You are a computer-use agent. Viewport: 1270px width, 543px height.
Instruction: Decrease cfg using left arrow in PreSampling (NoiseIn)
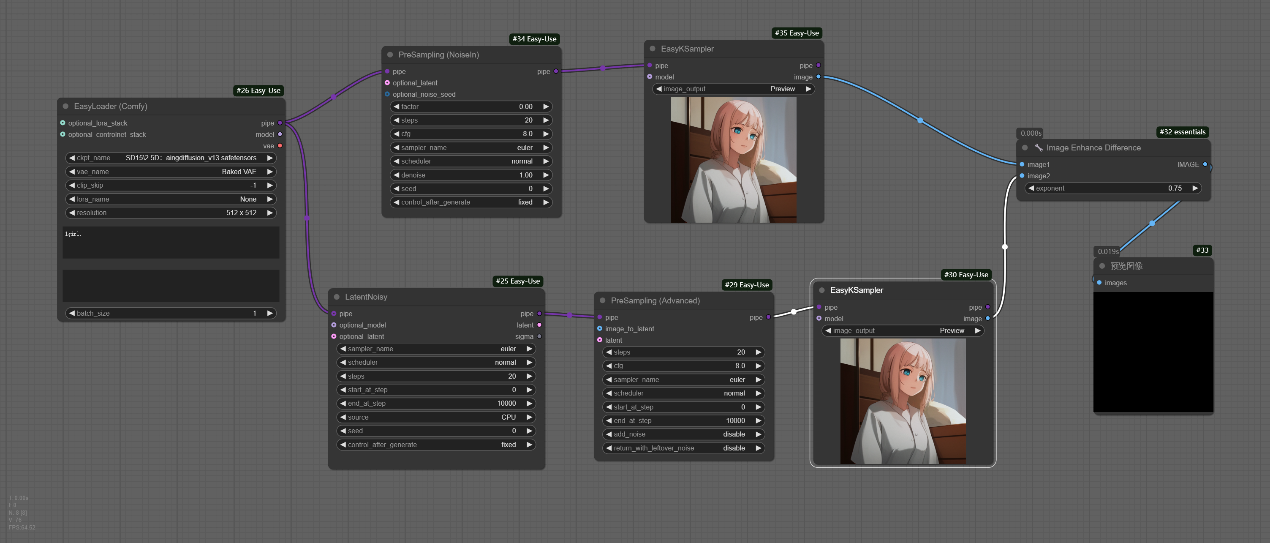395,133
